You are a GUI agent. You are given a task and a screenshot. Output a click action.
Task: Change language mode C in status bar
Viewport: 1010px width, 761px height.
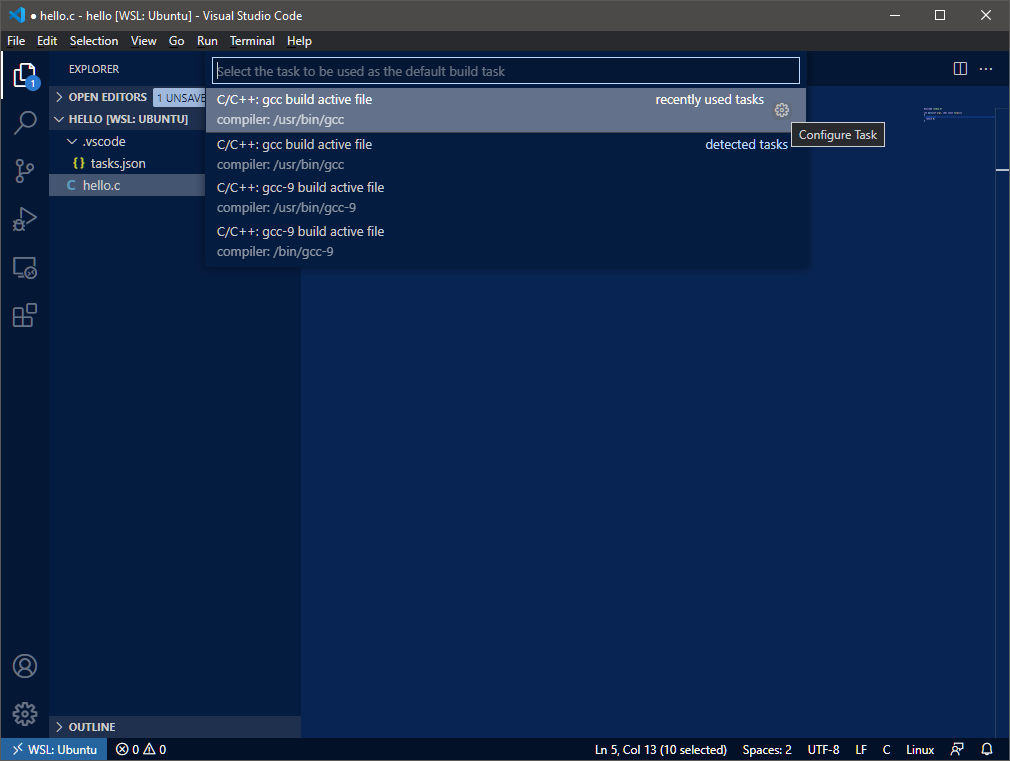click(x=886, y=749)
